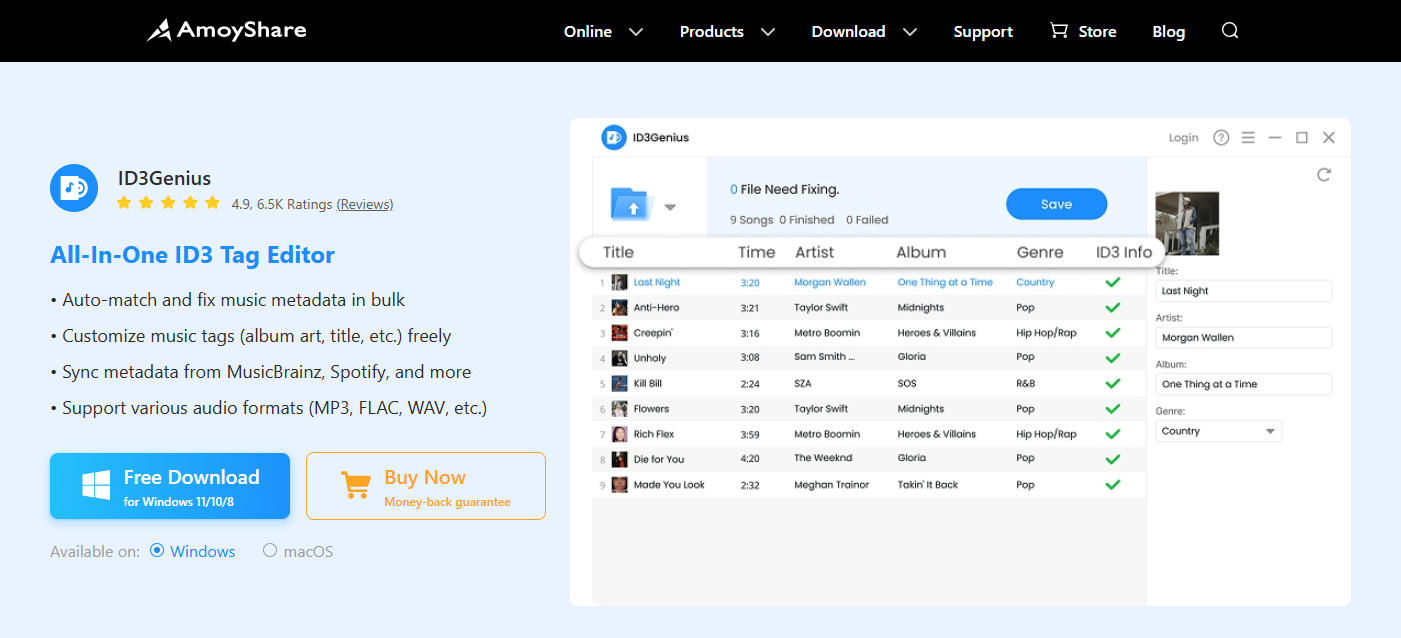Click the Save button
The image size is (1401, 638).
coord(1056,204)
